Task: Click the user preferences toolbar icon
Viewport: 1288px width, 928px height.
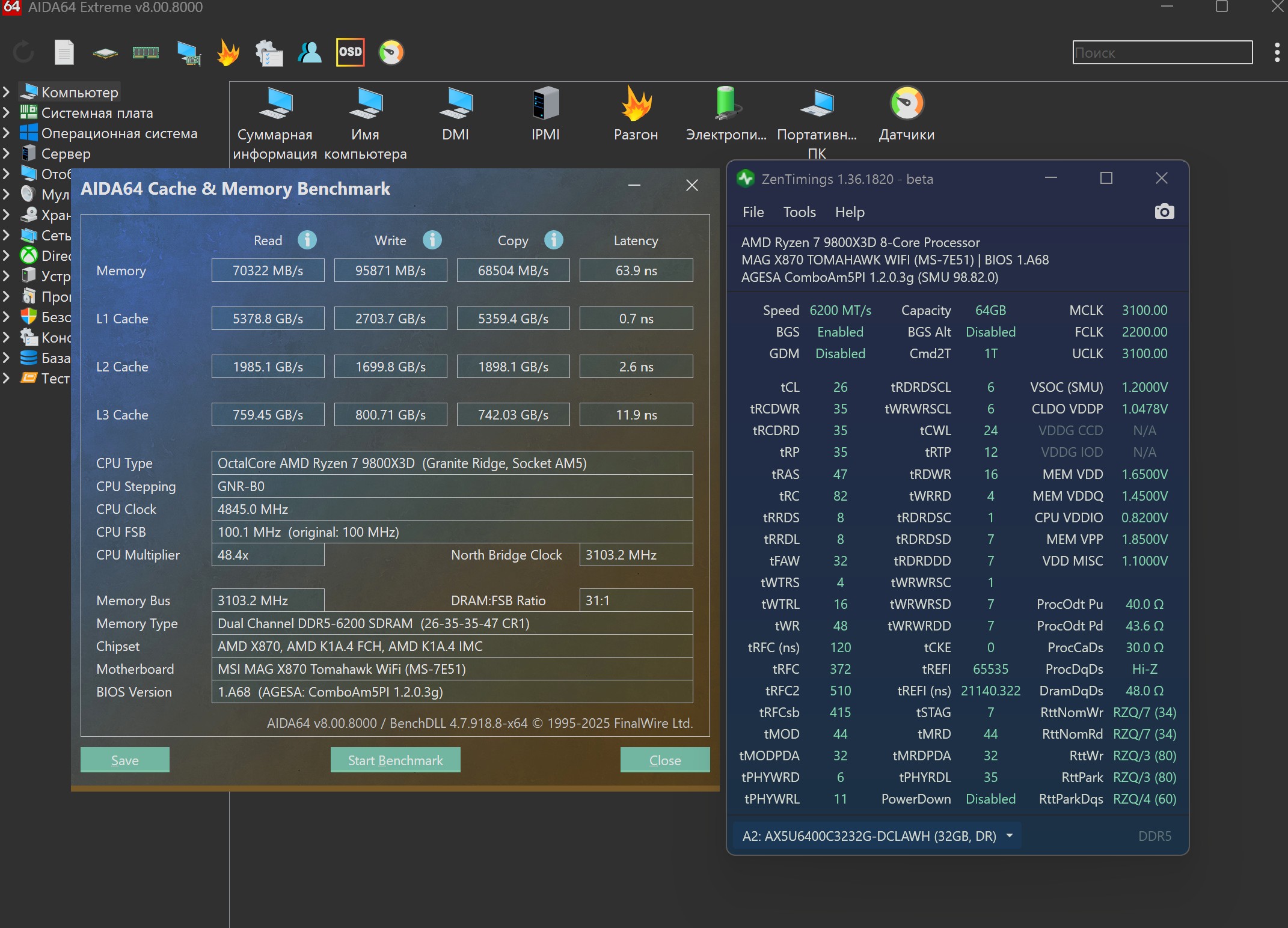Action: [x=309, y=52]
